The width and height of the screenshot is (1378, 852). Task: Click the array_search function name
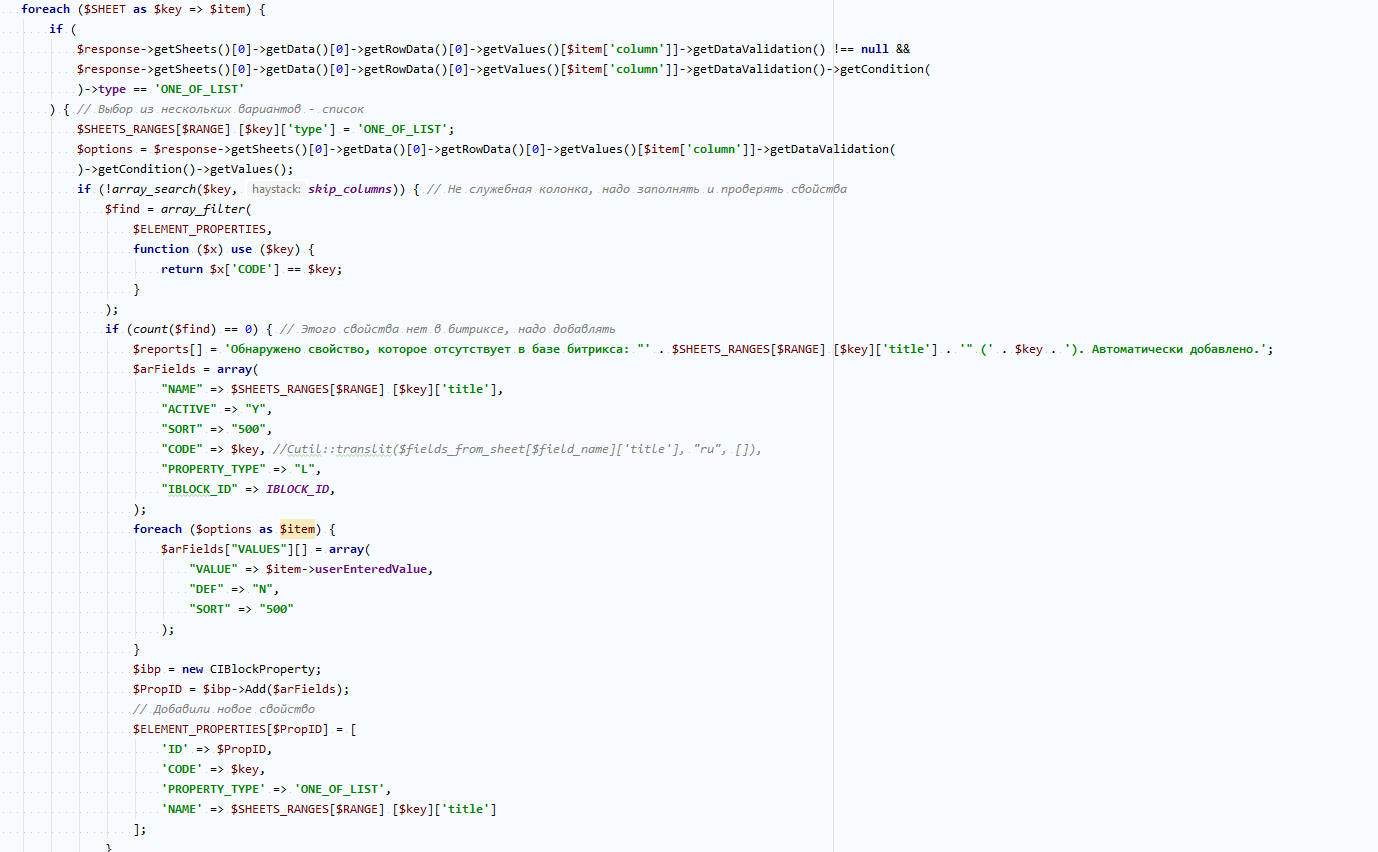tap(154, 189)
